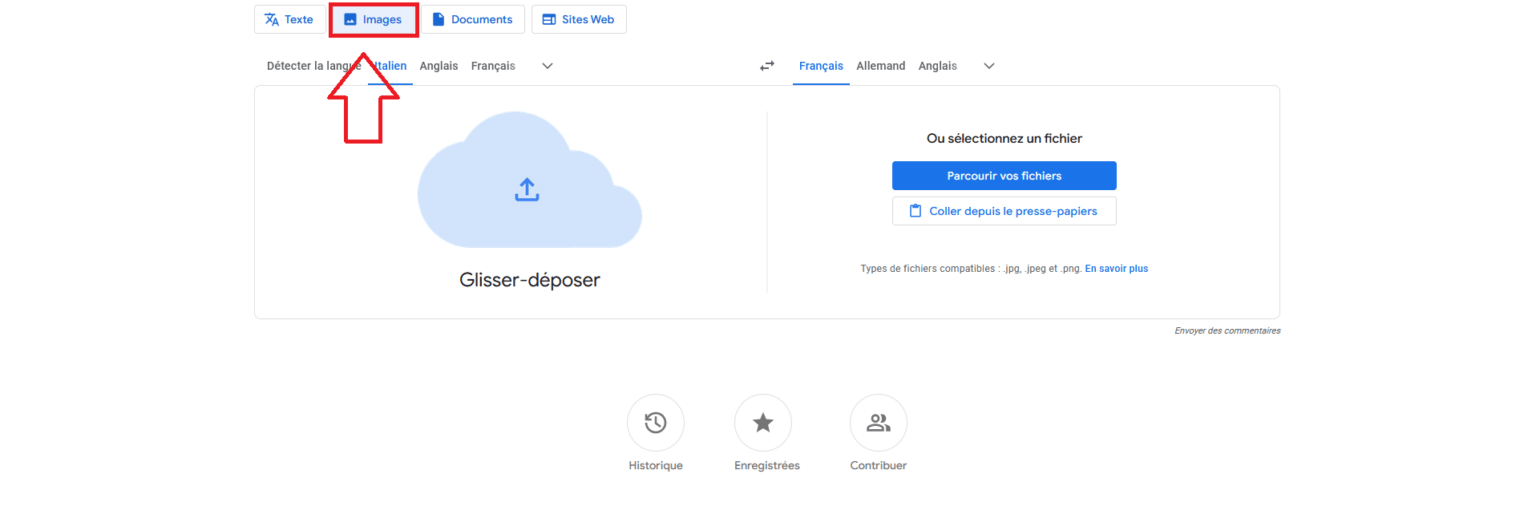Switch to the Sites Web tab
The height and width of the screenshot is (531, 1536).
pos(578,20)
